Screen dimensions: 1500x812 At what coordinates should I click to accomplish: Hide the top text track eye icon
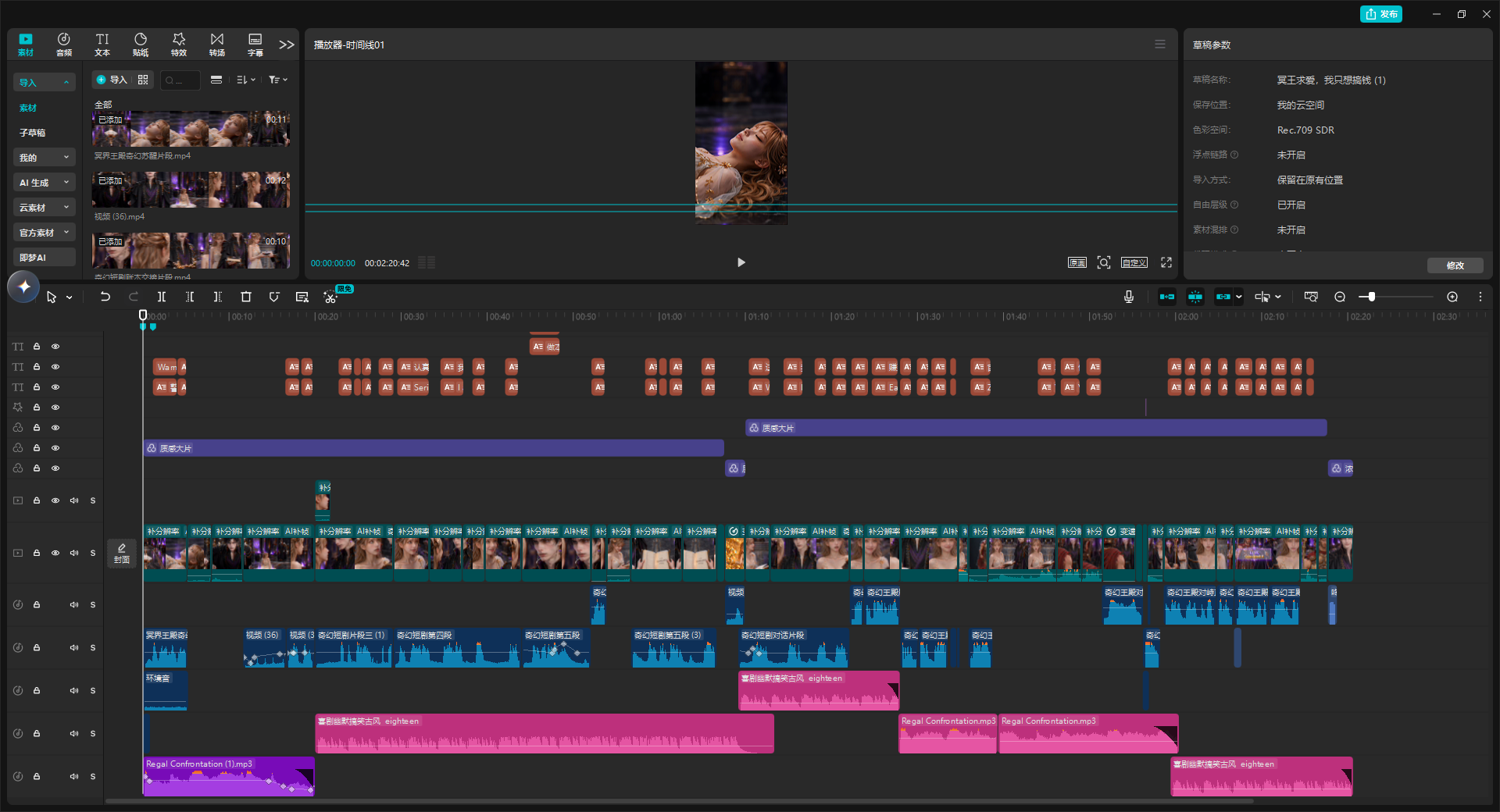55,347
